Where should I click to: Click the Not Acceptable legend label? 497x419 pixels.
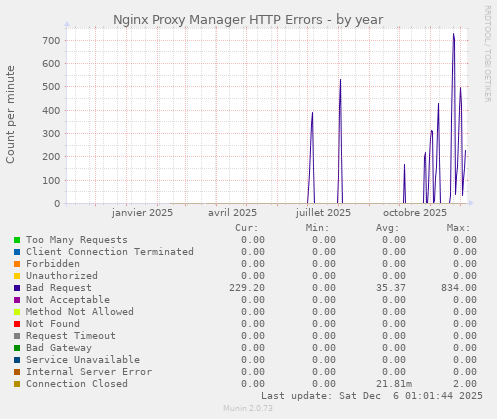tap(68, 300)
